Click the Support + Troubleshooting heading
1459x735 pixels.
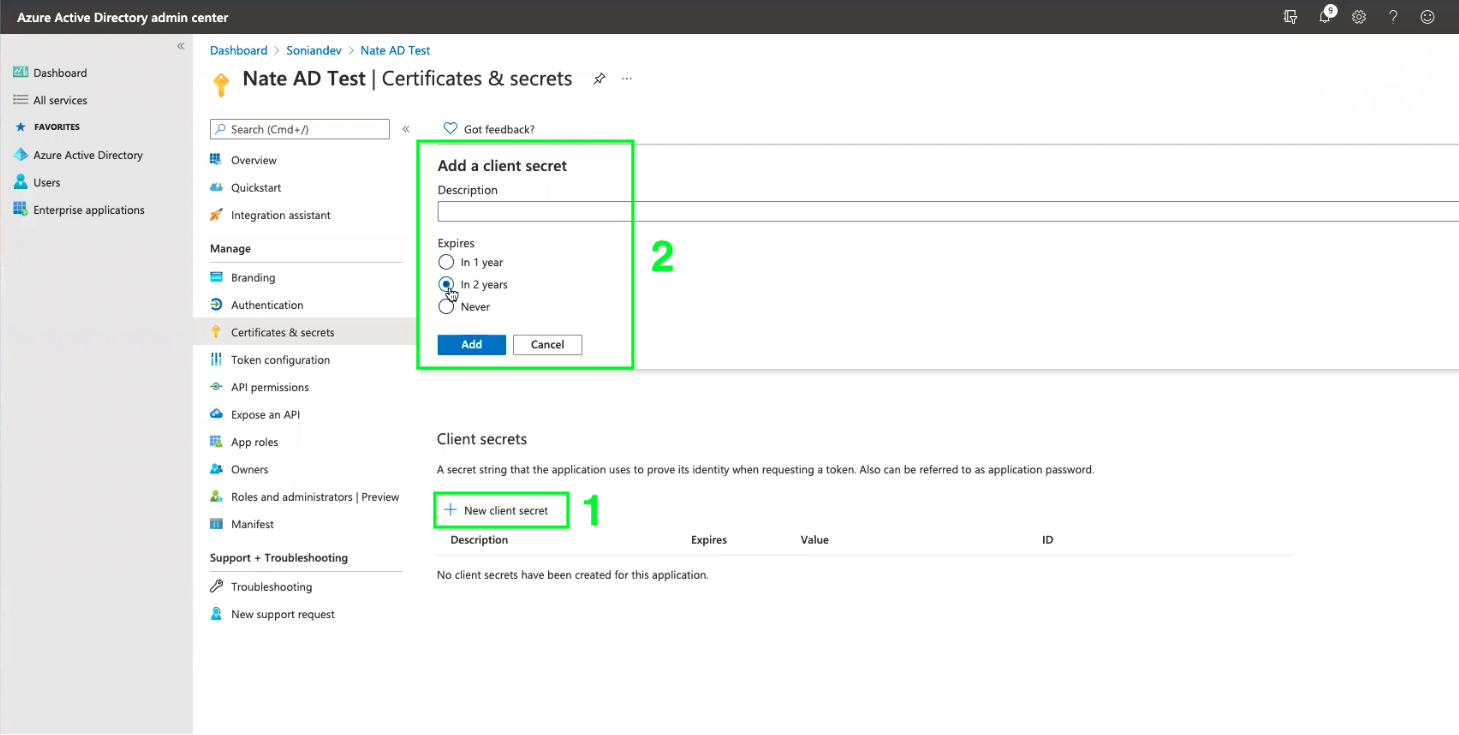coord(279,558)
